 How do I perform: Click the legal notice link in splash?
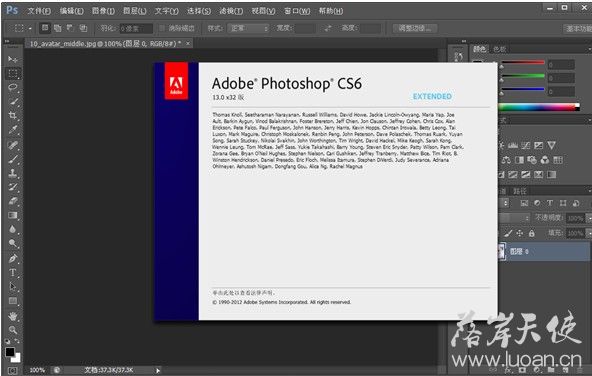[243, 293]
